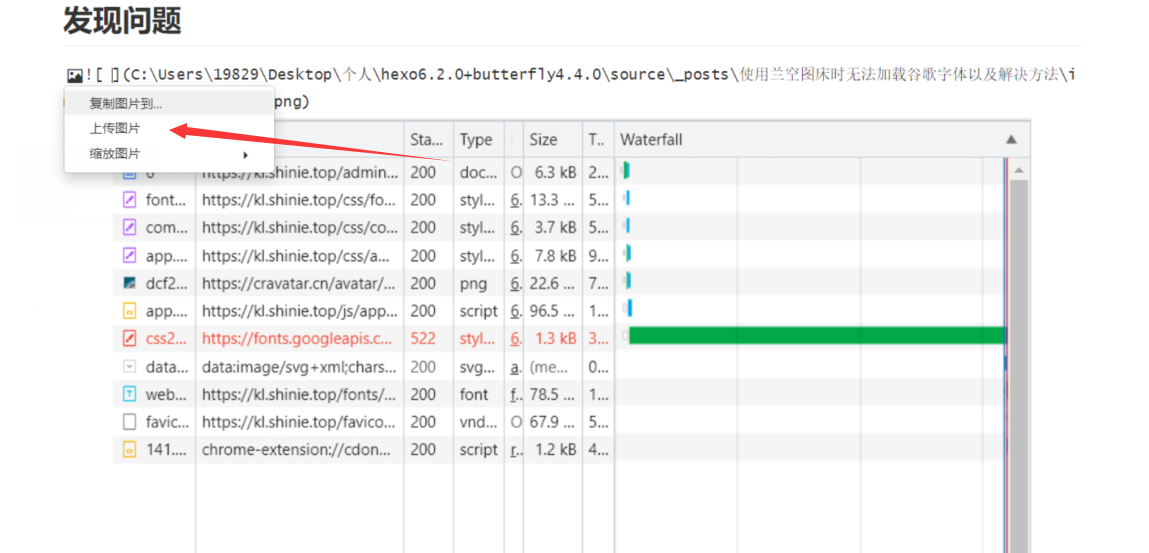
Task: Click the https://kl.shinie.top/favico... URL cell
Action: point(300,423)
